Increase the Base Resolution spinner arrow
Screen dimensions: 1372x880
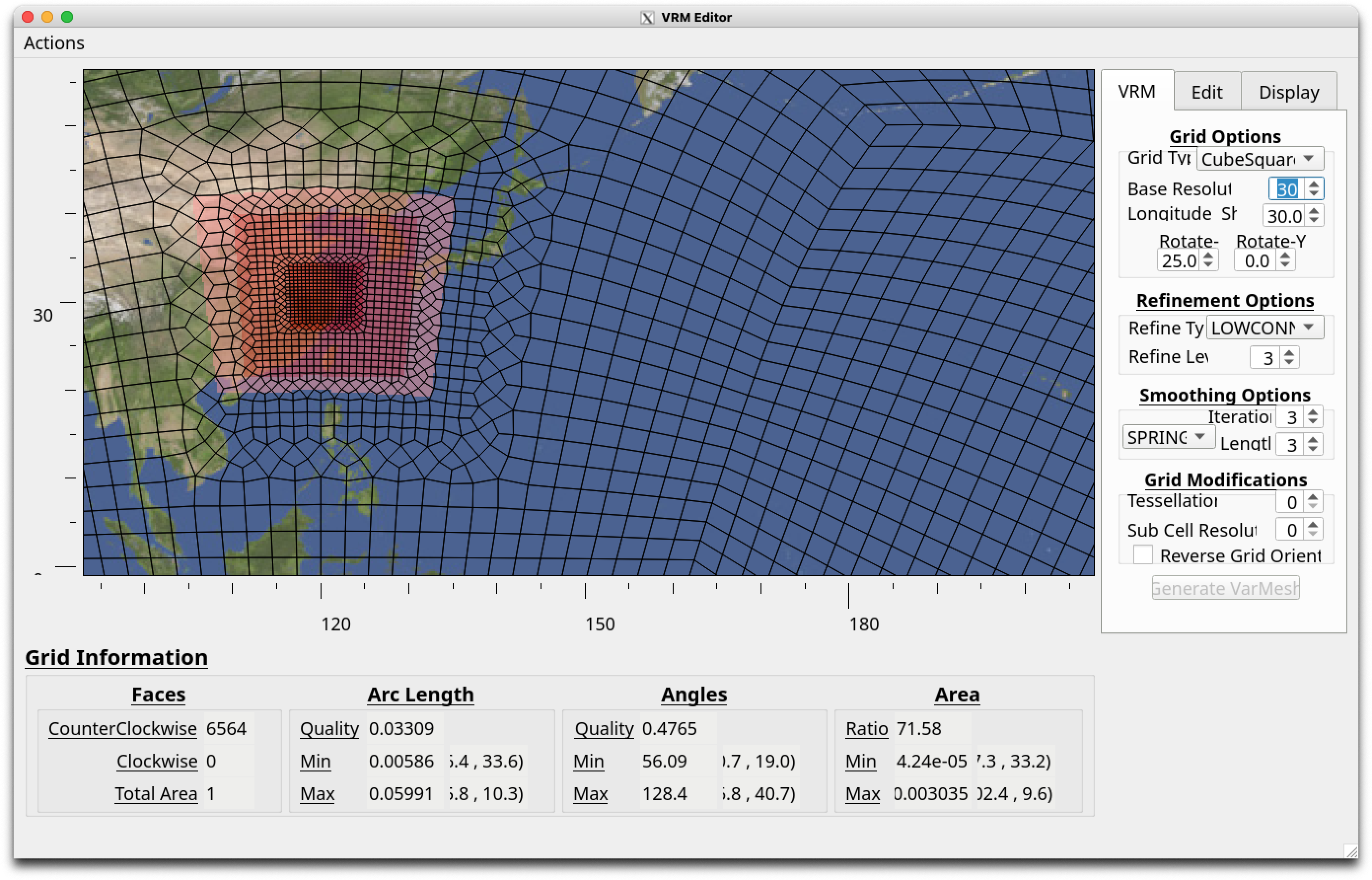point(1313,184)
